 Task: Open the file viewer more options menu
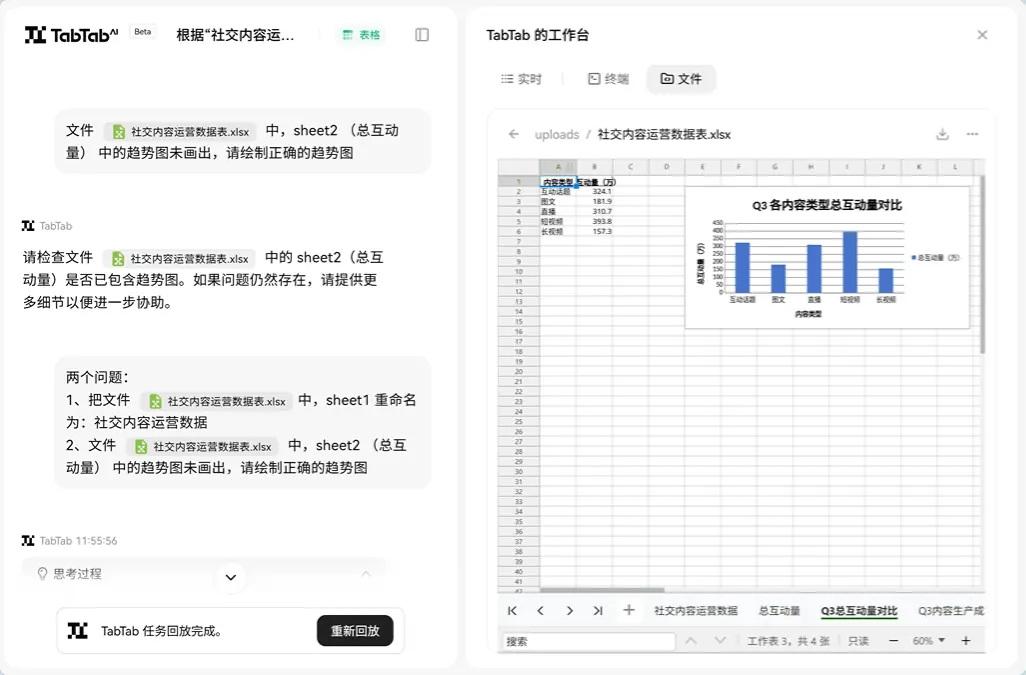(972, 134)
